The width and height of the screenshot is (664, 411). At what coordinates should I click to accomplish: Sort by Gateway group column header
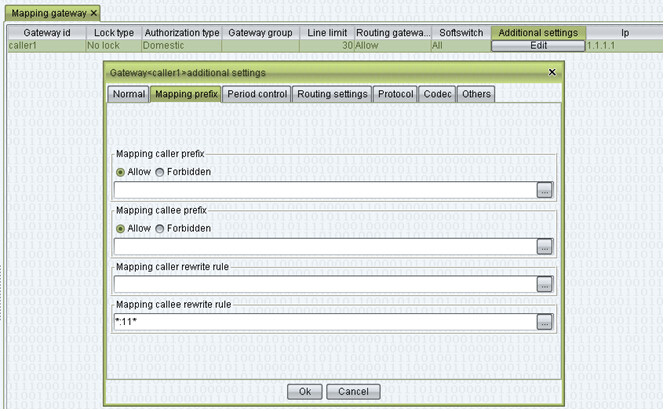(260, 33)
